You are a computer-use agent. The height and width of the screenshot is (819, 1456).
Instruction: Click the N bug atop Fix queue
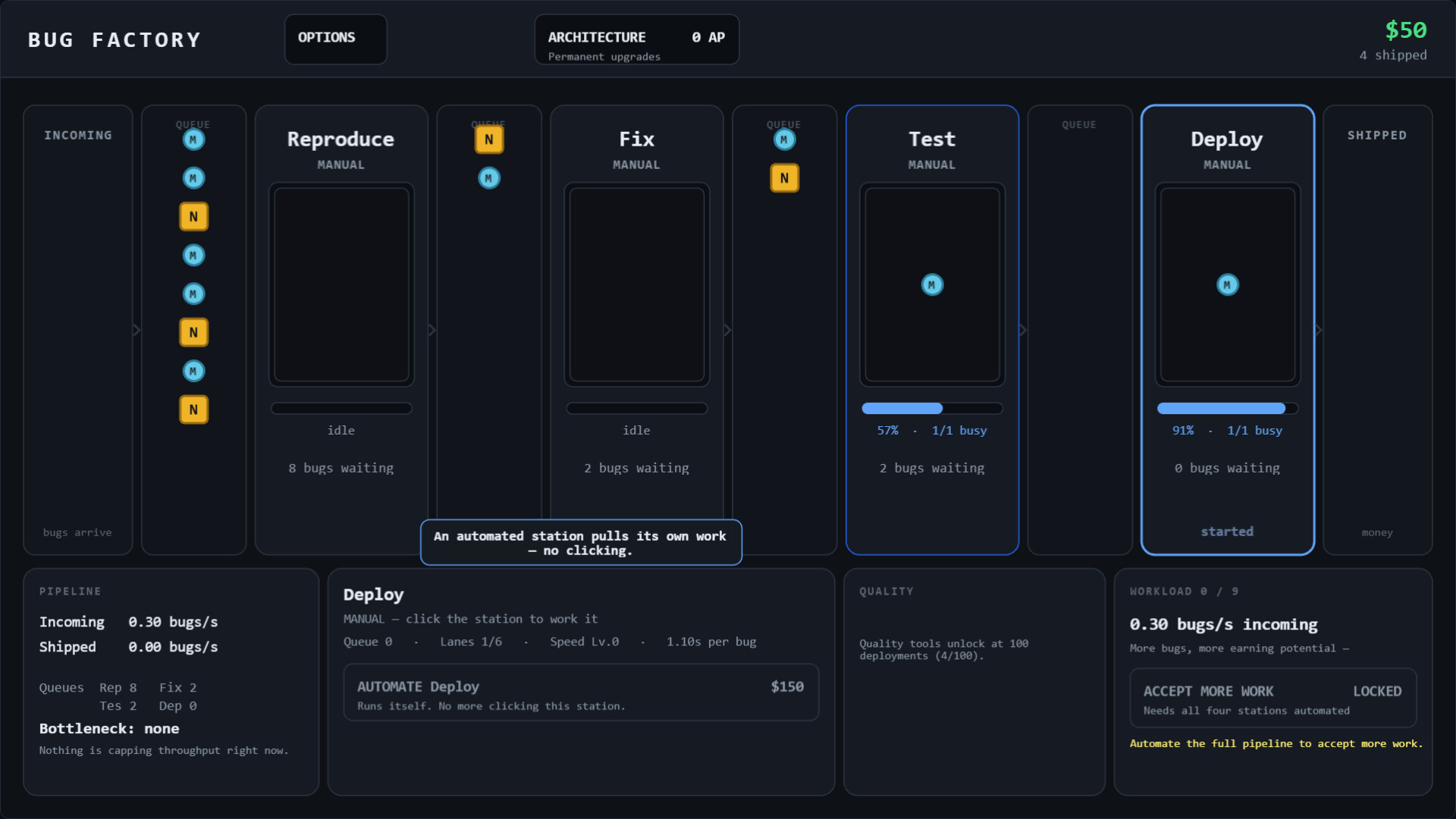(x=489, y=140)
